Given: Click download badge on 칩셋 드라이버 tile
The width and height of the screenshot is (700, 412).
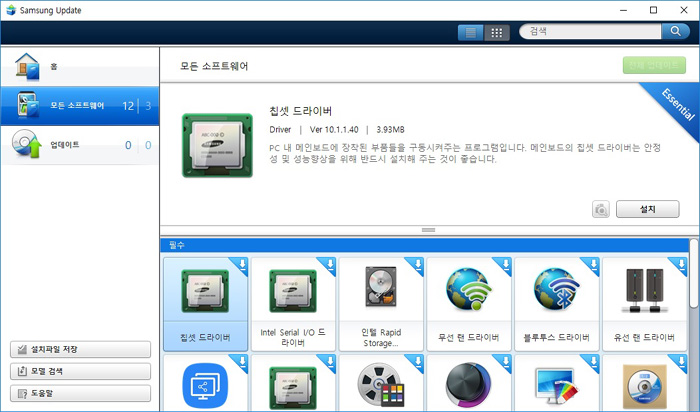Looking at the screenshot, I should click(242, 264).
